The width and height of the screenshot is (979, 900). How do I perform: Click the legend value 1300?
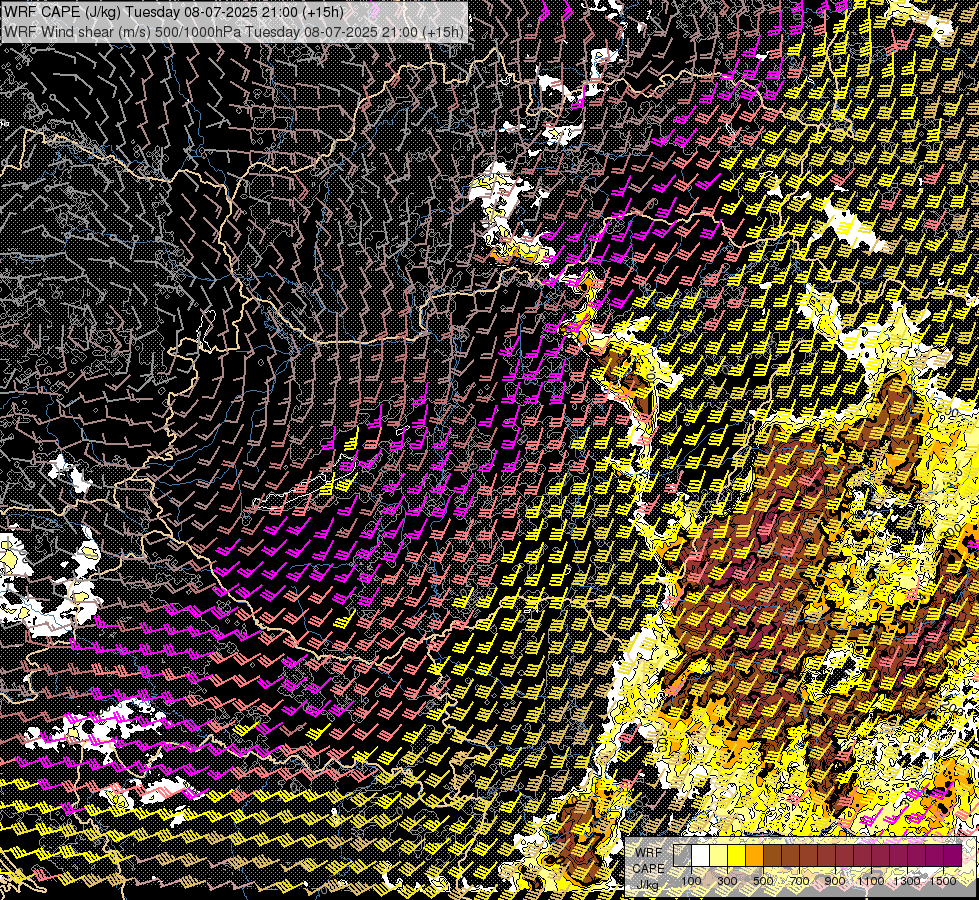tap(907, 881)
